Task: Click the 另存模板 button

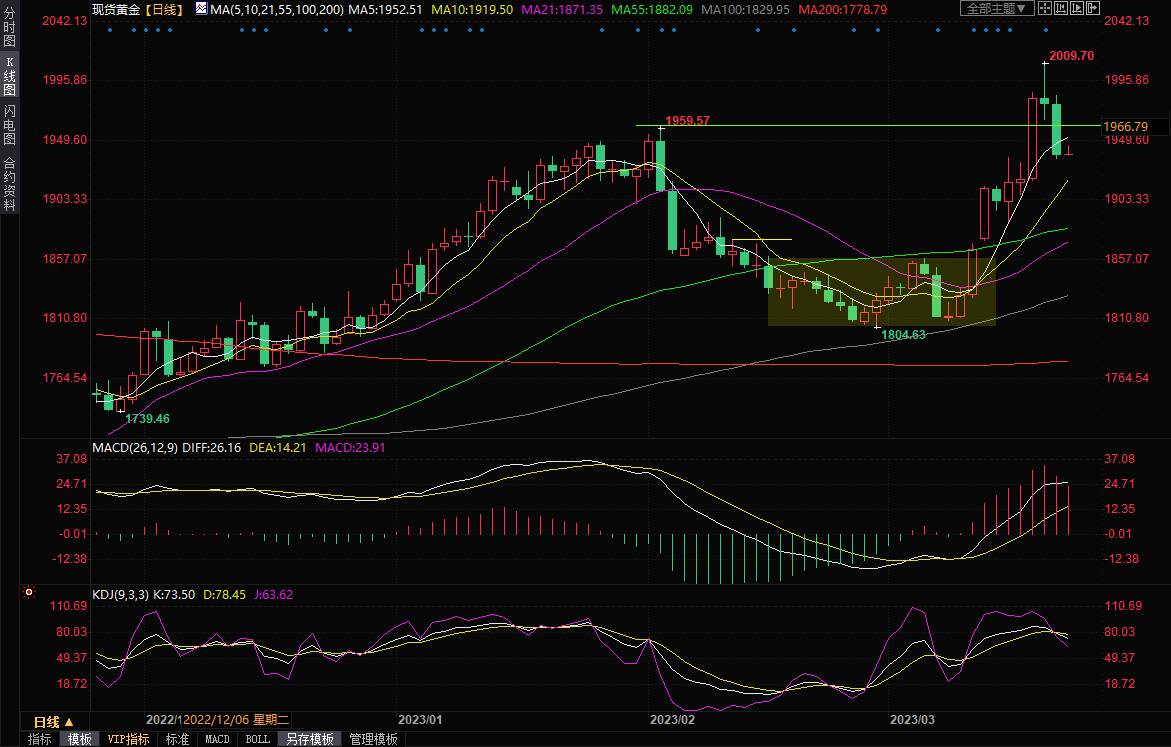Action: pos(309,739)
